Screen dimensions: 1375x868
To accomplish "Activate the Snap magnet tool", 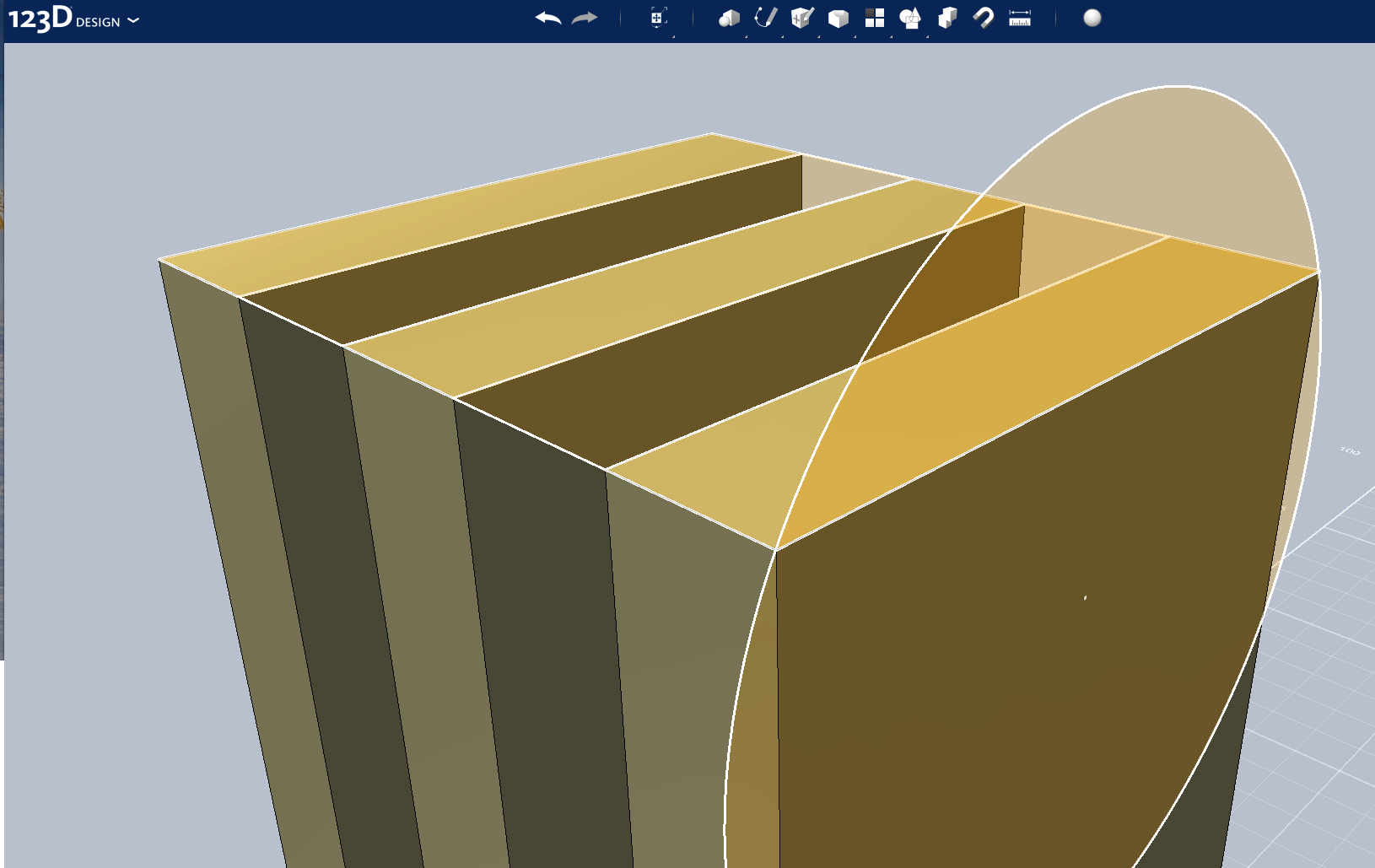I will tap(984, 18).
